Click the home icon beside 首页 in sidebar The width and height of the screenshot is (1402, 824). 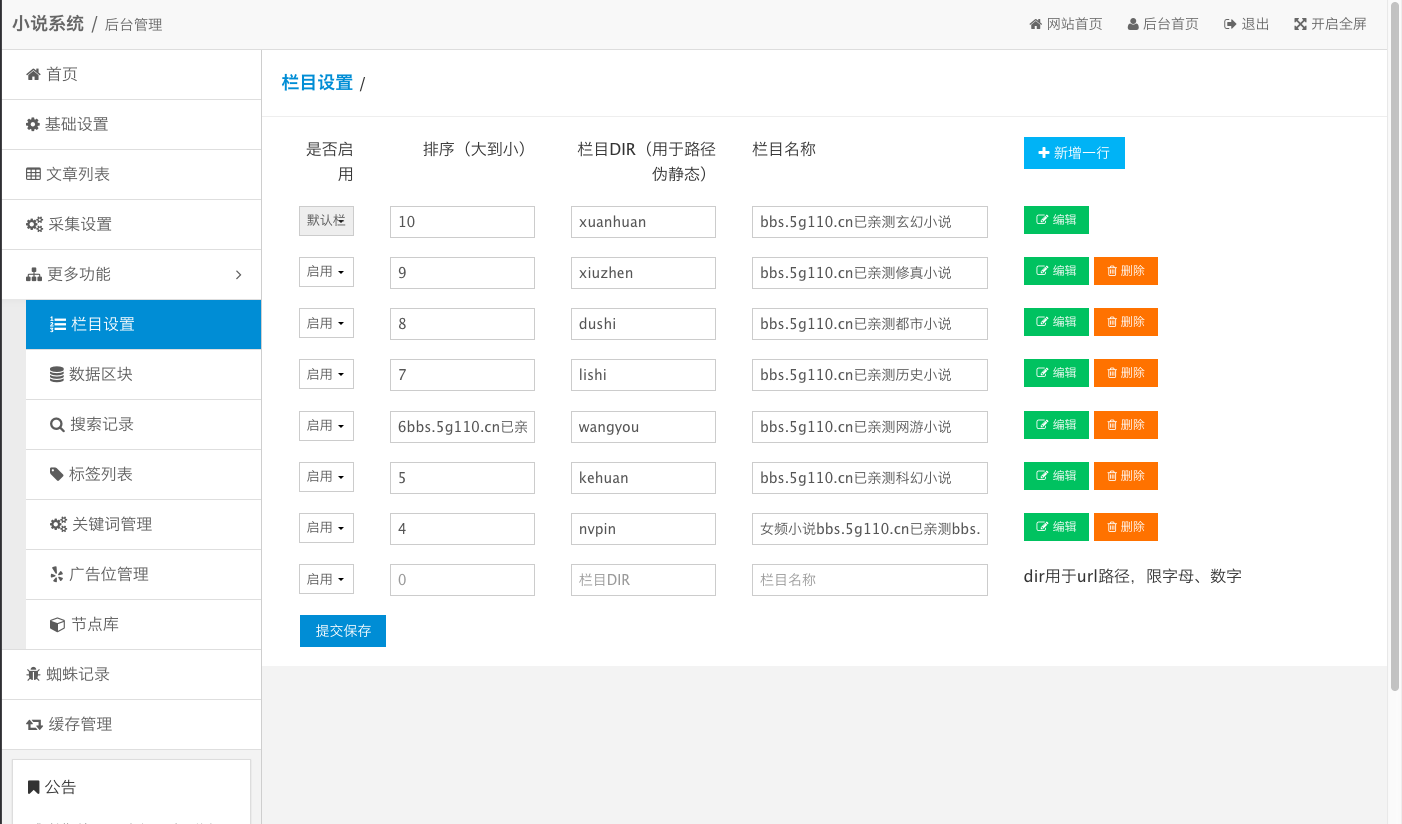click(33, 74)
